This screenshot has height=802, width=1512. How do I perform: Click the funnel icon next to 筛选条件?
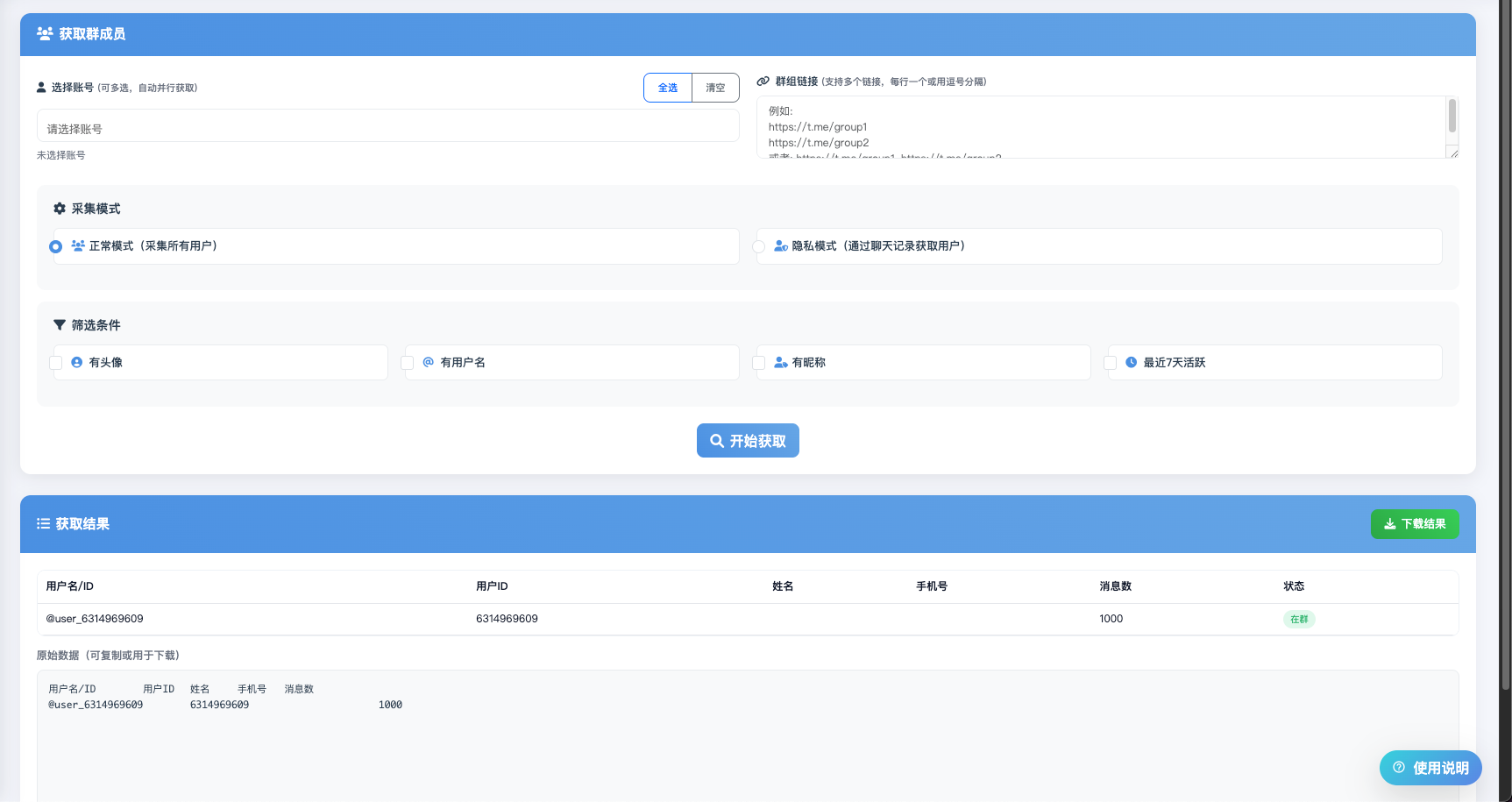tap(60, 325)
